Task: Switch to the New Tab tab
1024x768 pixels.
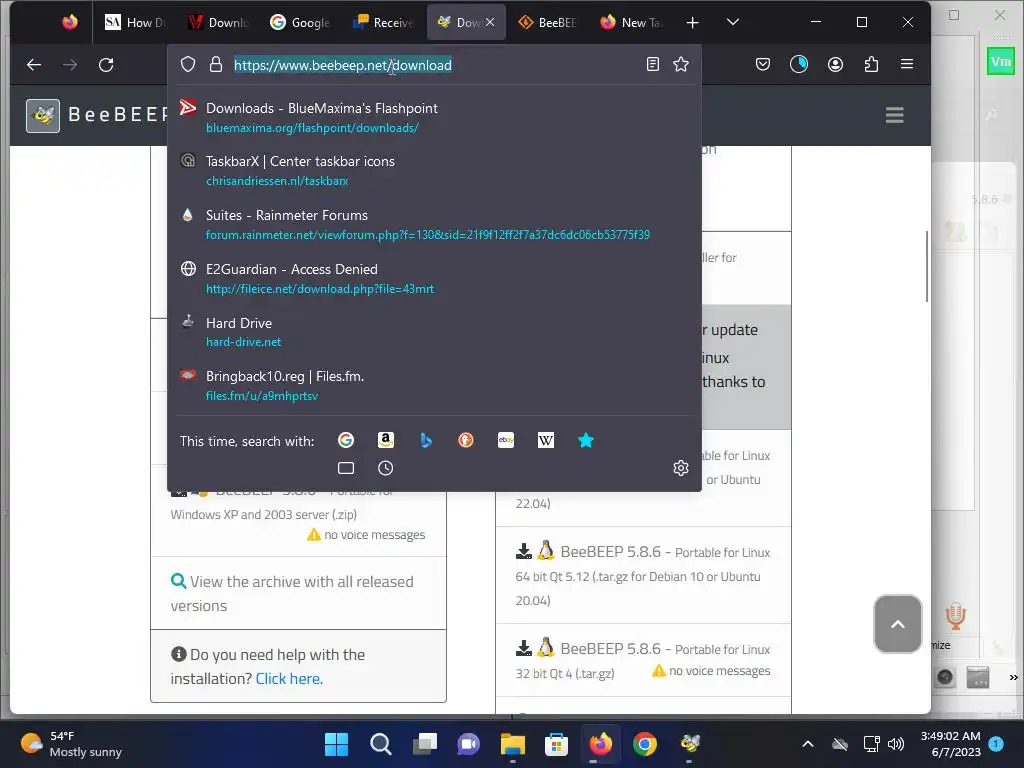Action: tap(631, 22)
